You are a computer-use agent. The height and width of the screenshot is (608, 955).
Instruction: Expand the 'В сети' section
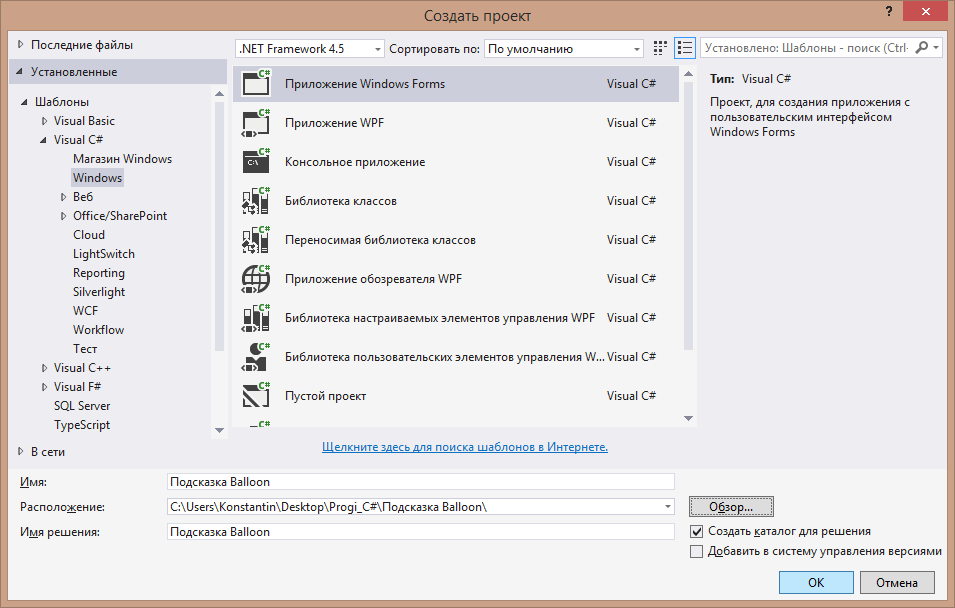(21, 451)
